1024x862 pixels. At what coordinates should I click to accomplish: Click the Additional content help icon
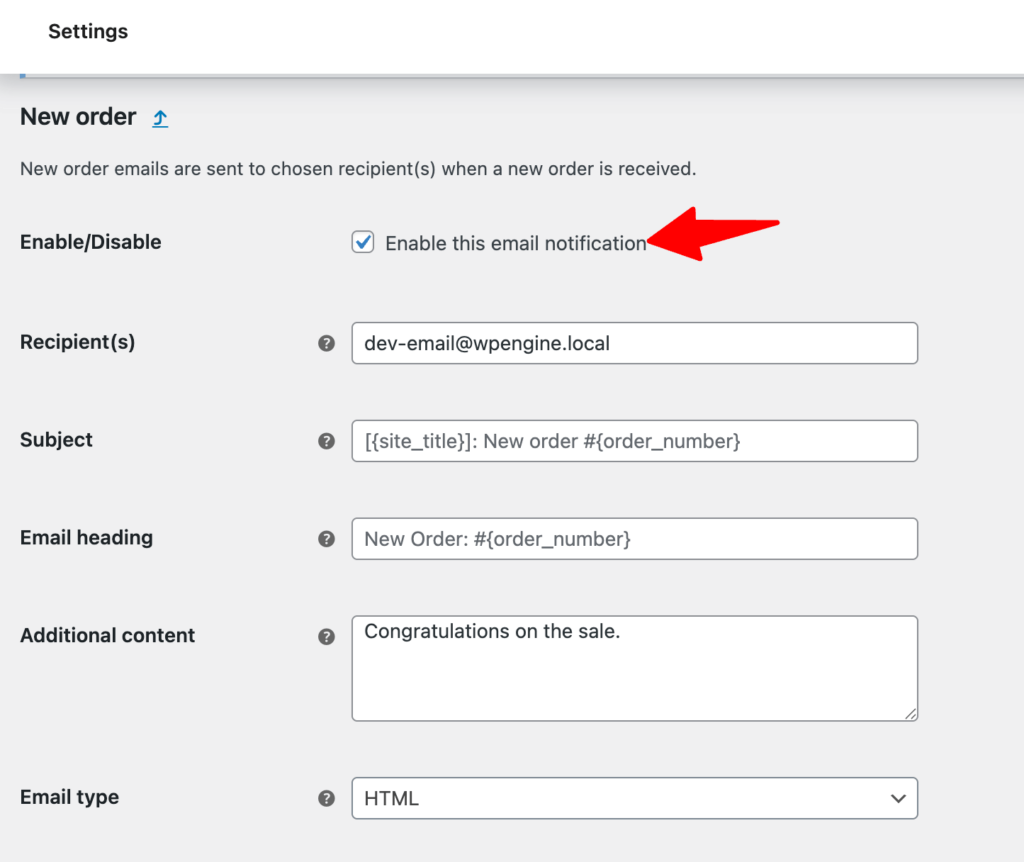[326, 636]
